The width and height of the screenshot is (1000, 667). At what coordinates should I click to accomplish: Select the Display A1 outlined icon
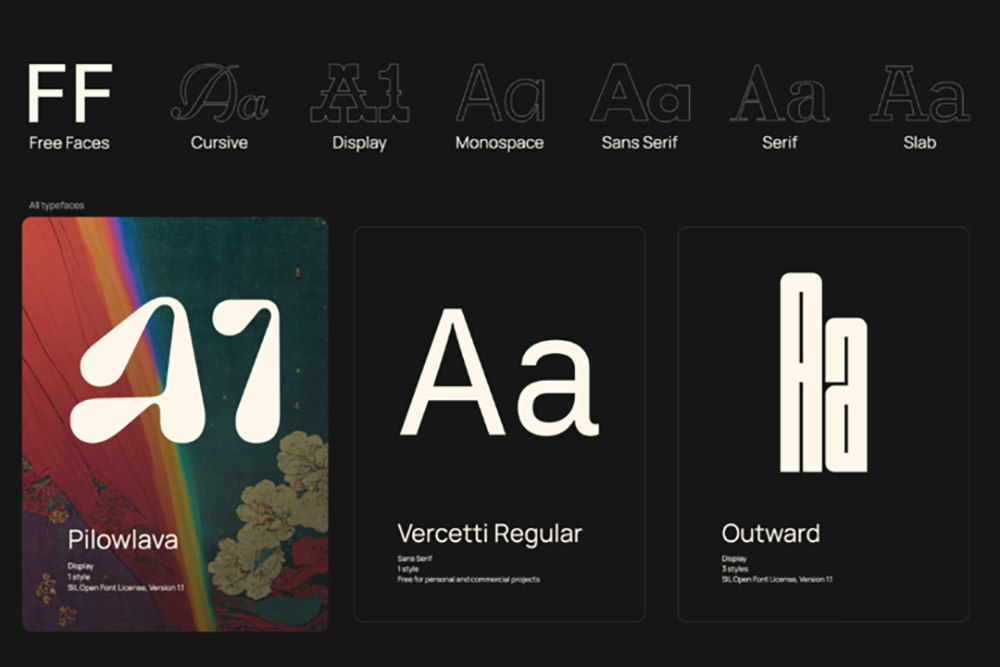pos(360,92)
